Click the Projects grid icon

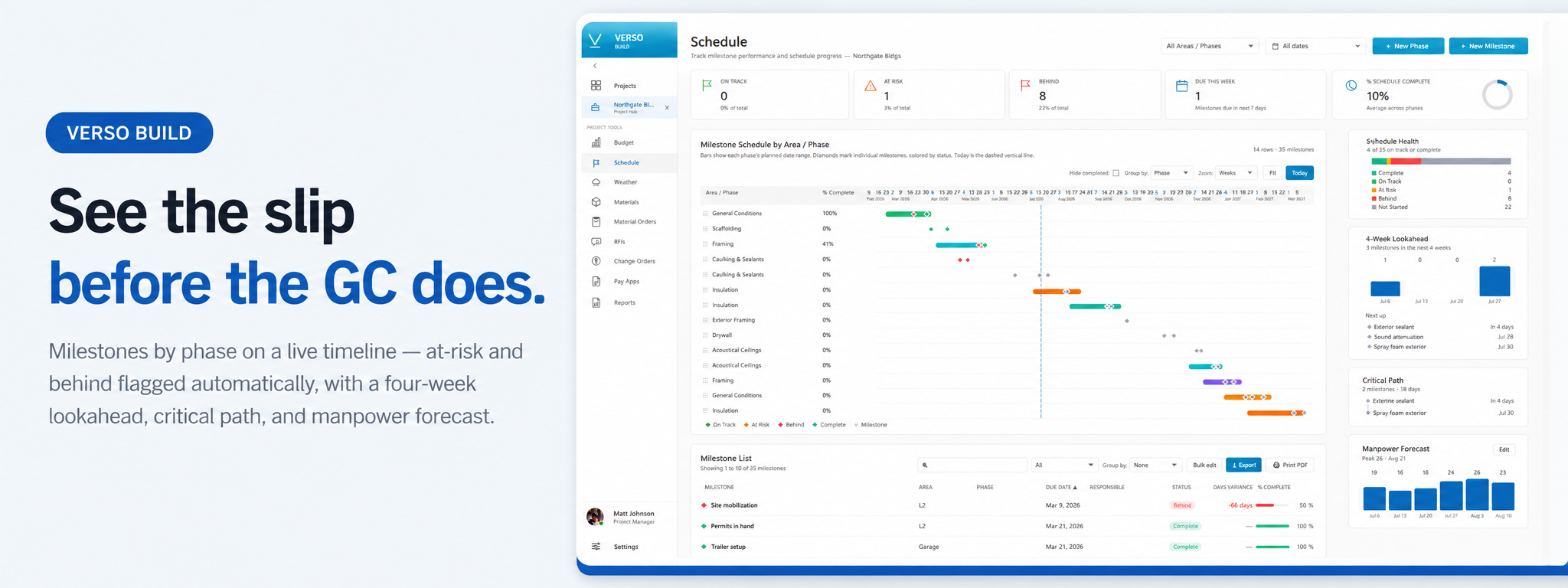tap(596, 86)
